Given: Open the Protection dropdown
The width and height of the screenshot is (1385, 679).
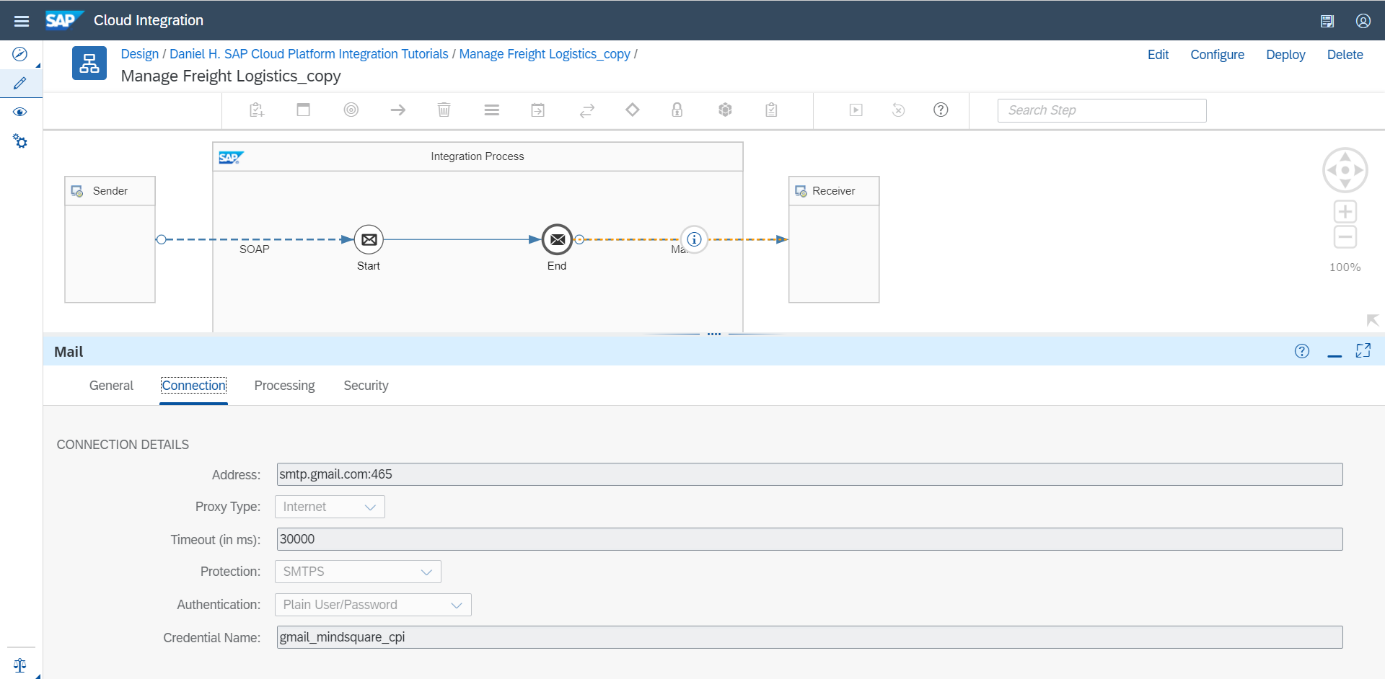Looking at the screenshot, I should [358, 572].
